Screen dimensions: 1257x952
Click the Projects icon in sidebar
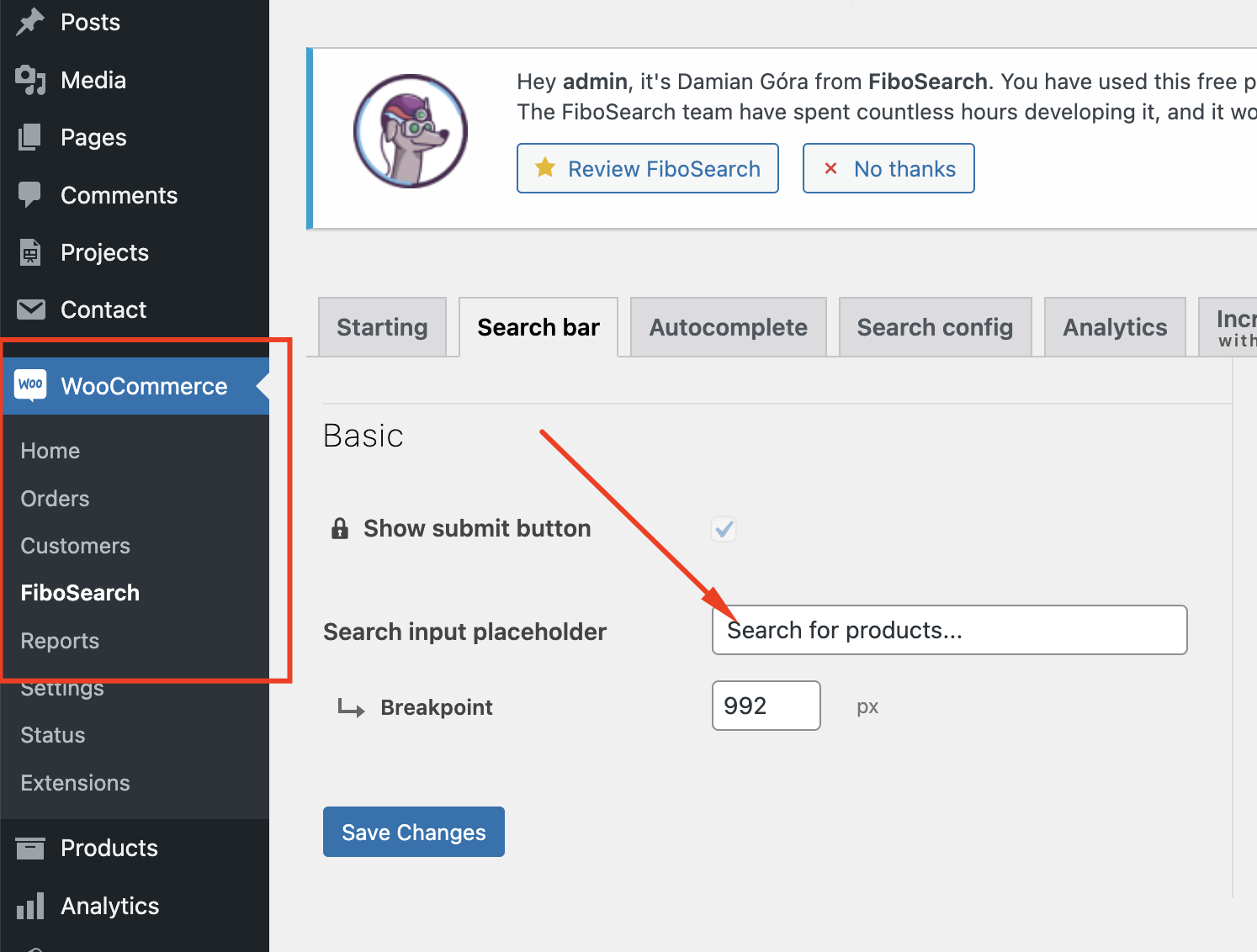pyautogui.click(x=30, y=252)
